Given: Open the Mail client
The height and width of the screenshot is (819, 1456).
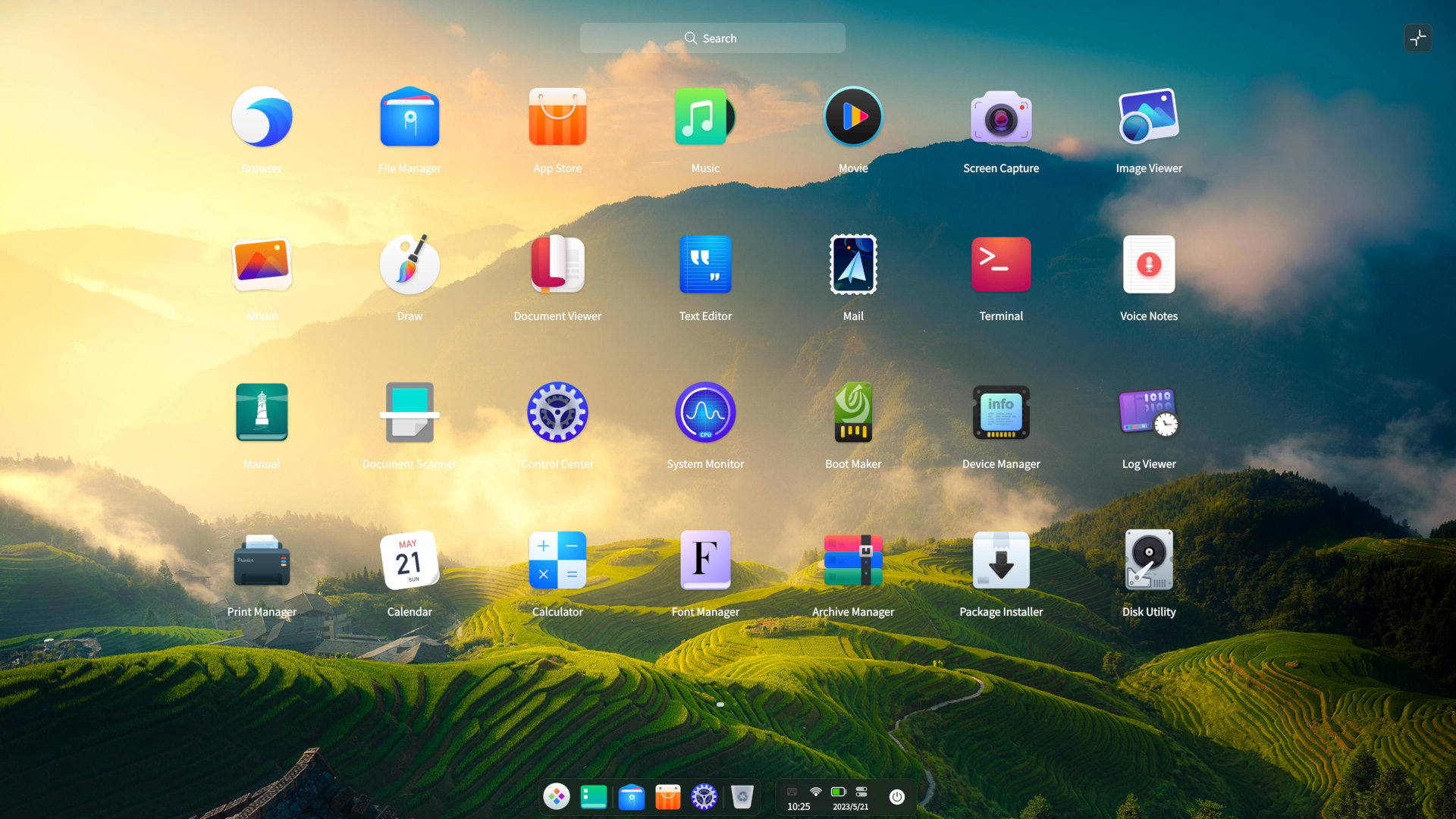Looking at the screenshot, I should 852,265.
